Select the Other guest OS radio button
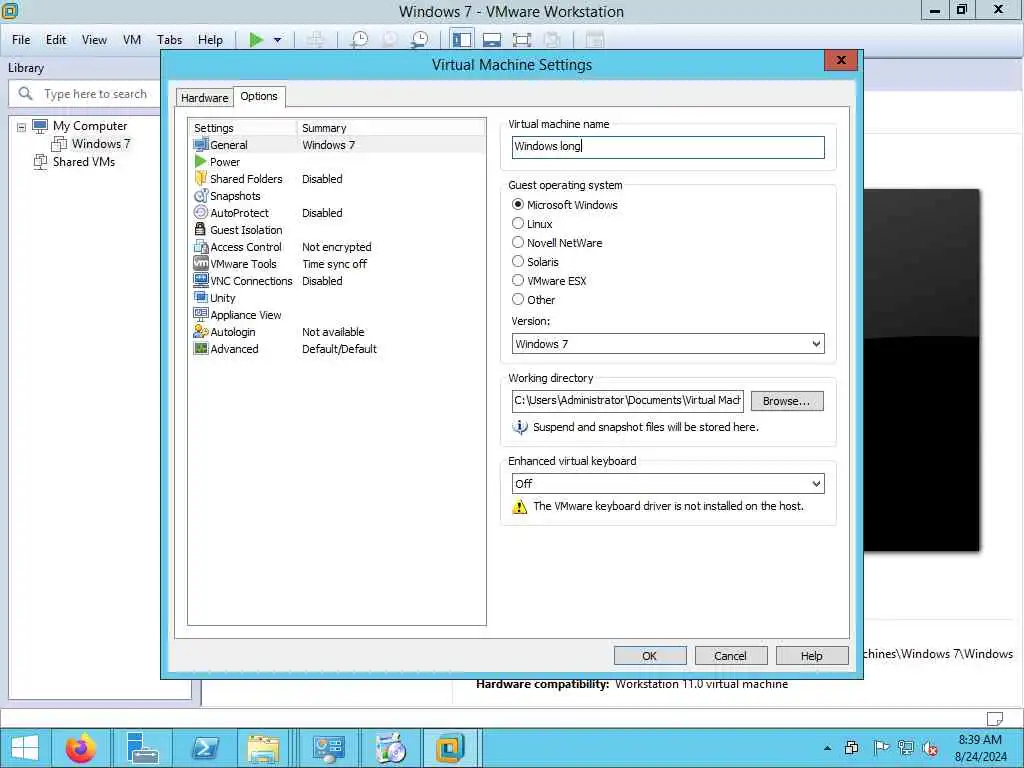 [518, 299]
